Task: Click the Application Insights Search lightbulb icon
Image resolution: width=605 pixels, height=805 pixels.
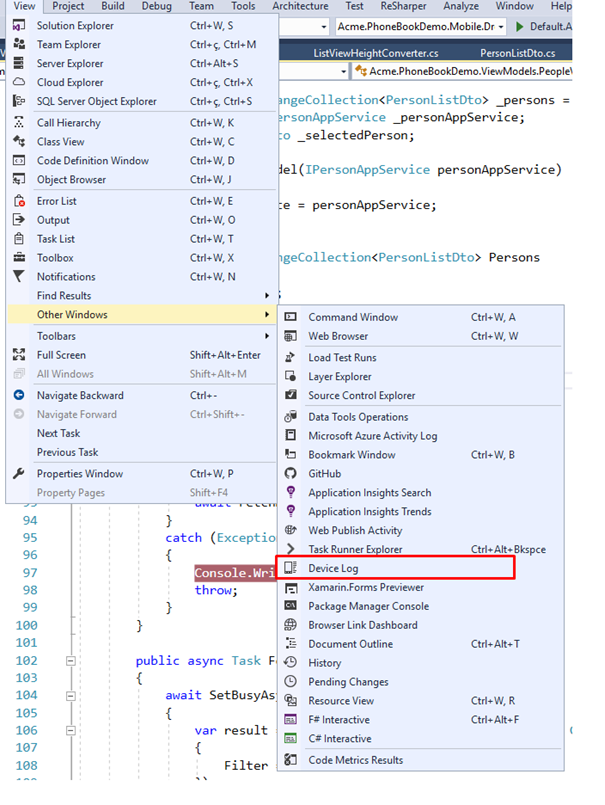Action: tap(291, 492)
